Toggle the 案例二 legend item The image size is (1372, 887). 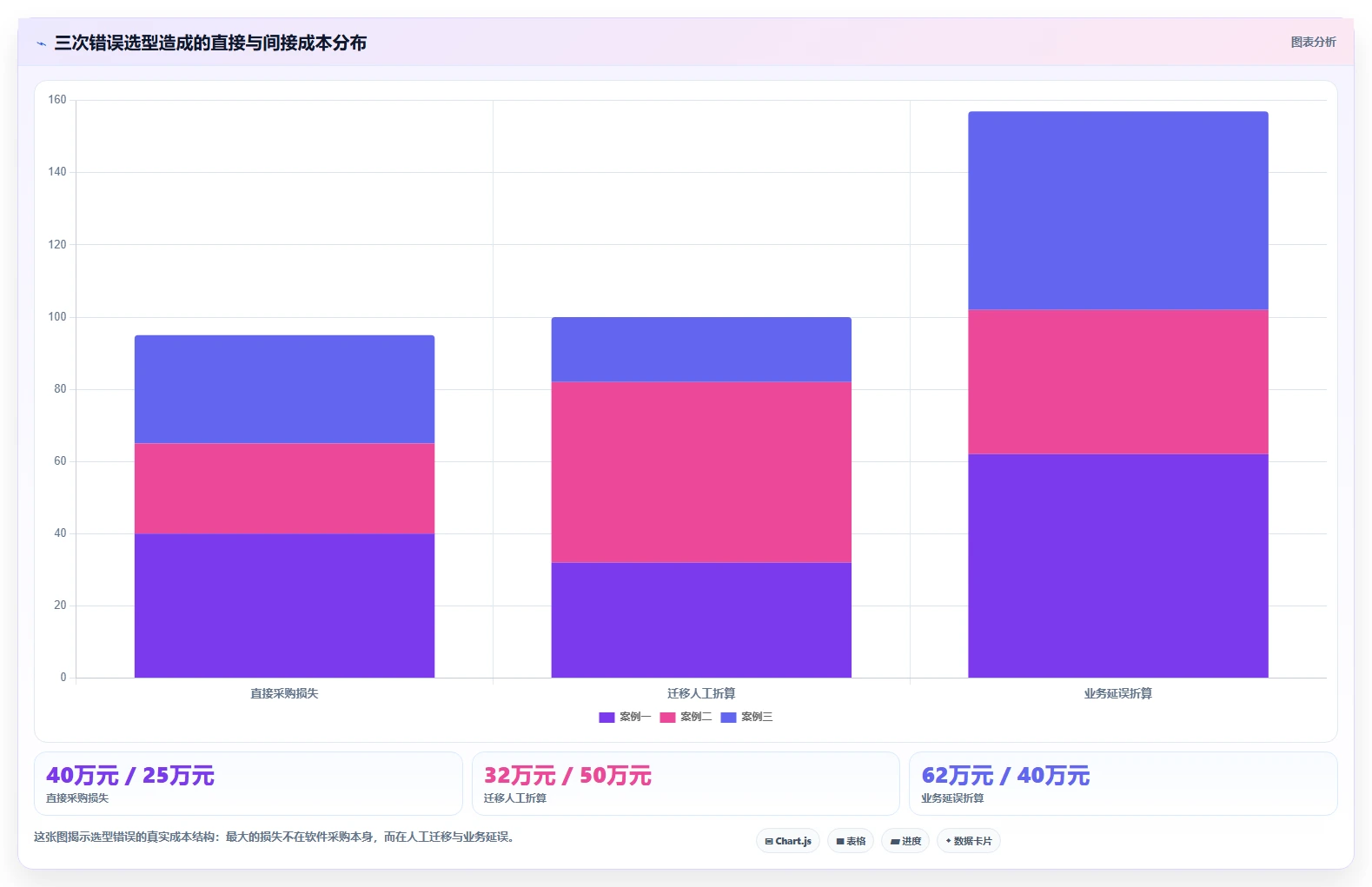[x=686, y=717]
